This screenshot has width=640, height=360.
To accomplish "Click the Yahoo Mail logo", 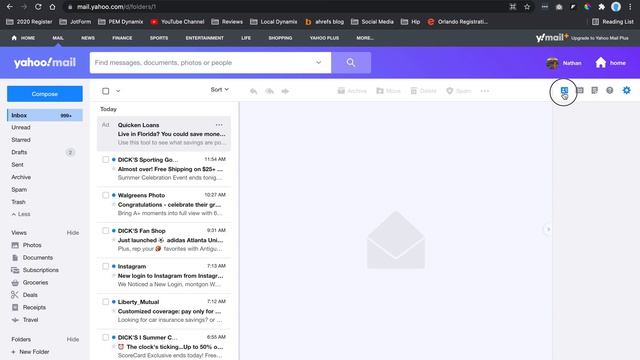I will pos(44,62).
